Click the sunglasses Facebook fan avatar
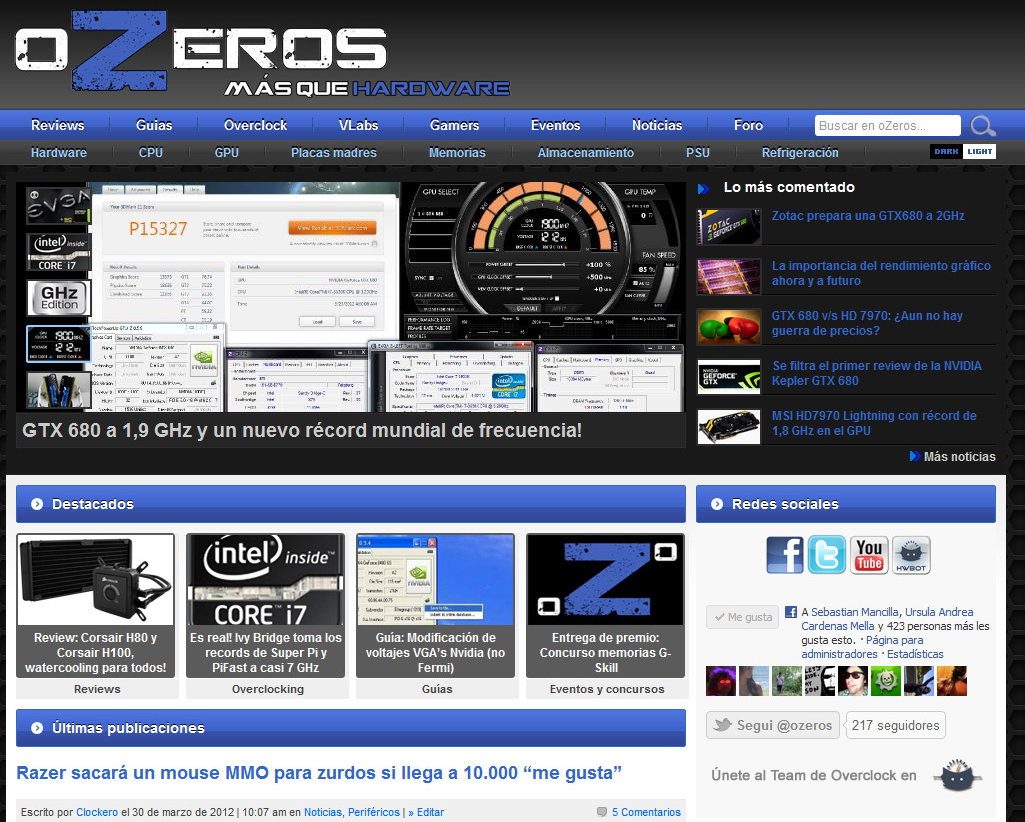The width and height of the screenshot is (1025, 822). [x=853, y=681]
